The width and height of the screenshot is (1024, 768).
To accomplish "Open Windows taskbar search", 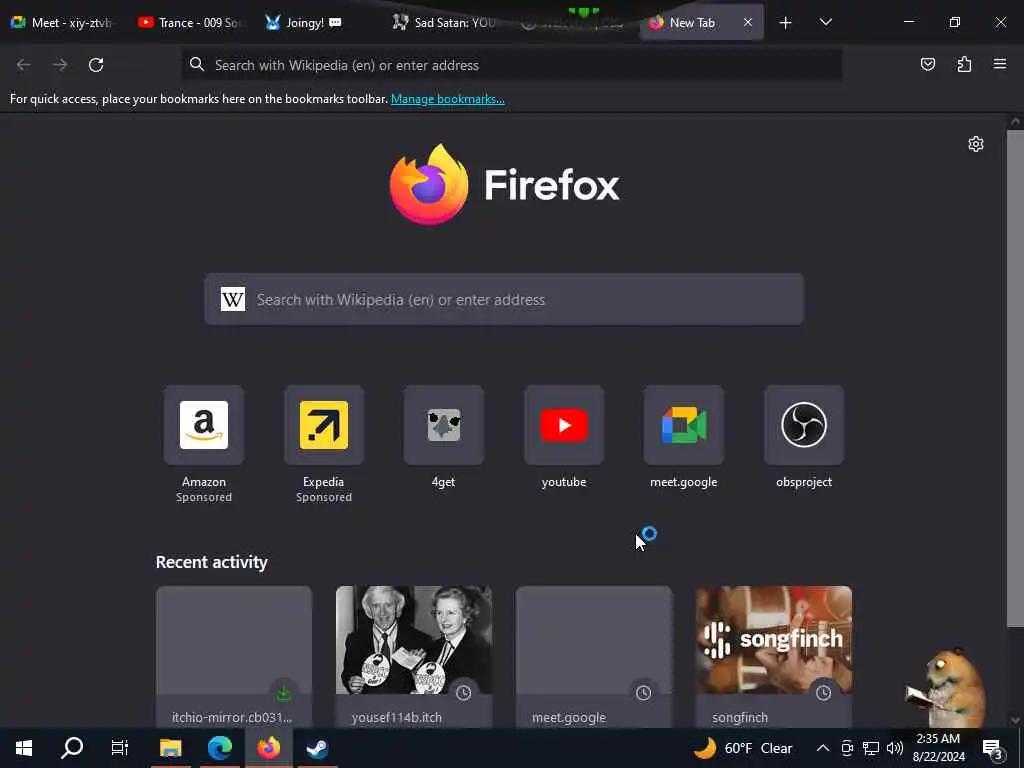I will [72, 748].
